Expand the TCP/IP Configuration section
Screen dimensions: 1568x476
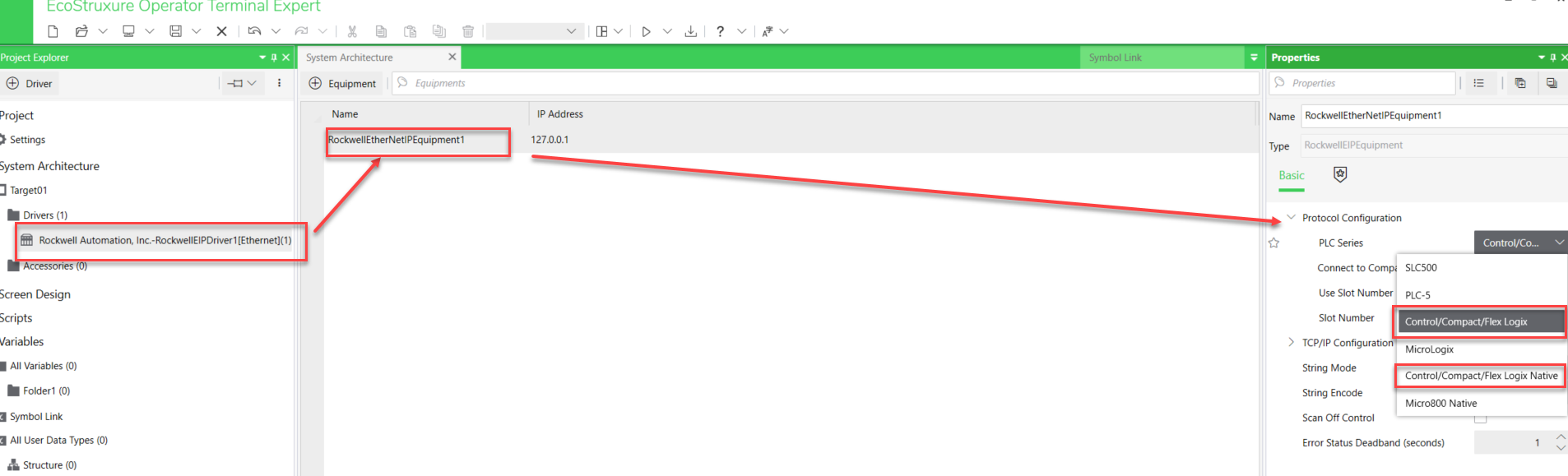coord(1291,342)
